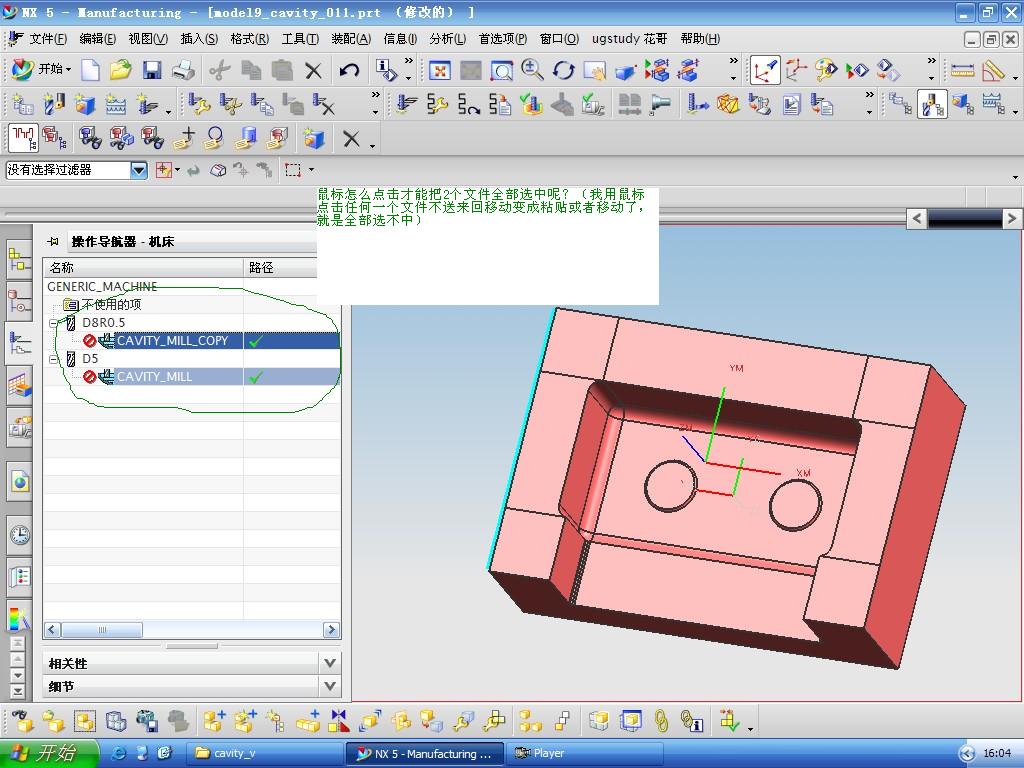The height and width of the screenshot is (768, 1024).
Task: Select the Rotate view tool
Action: (x=563, y=70)
